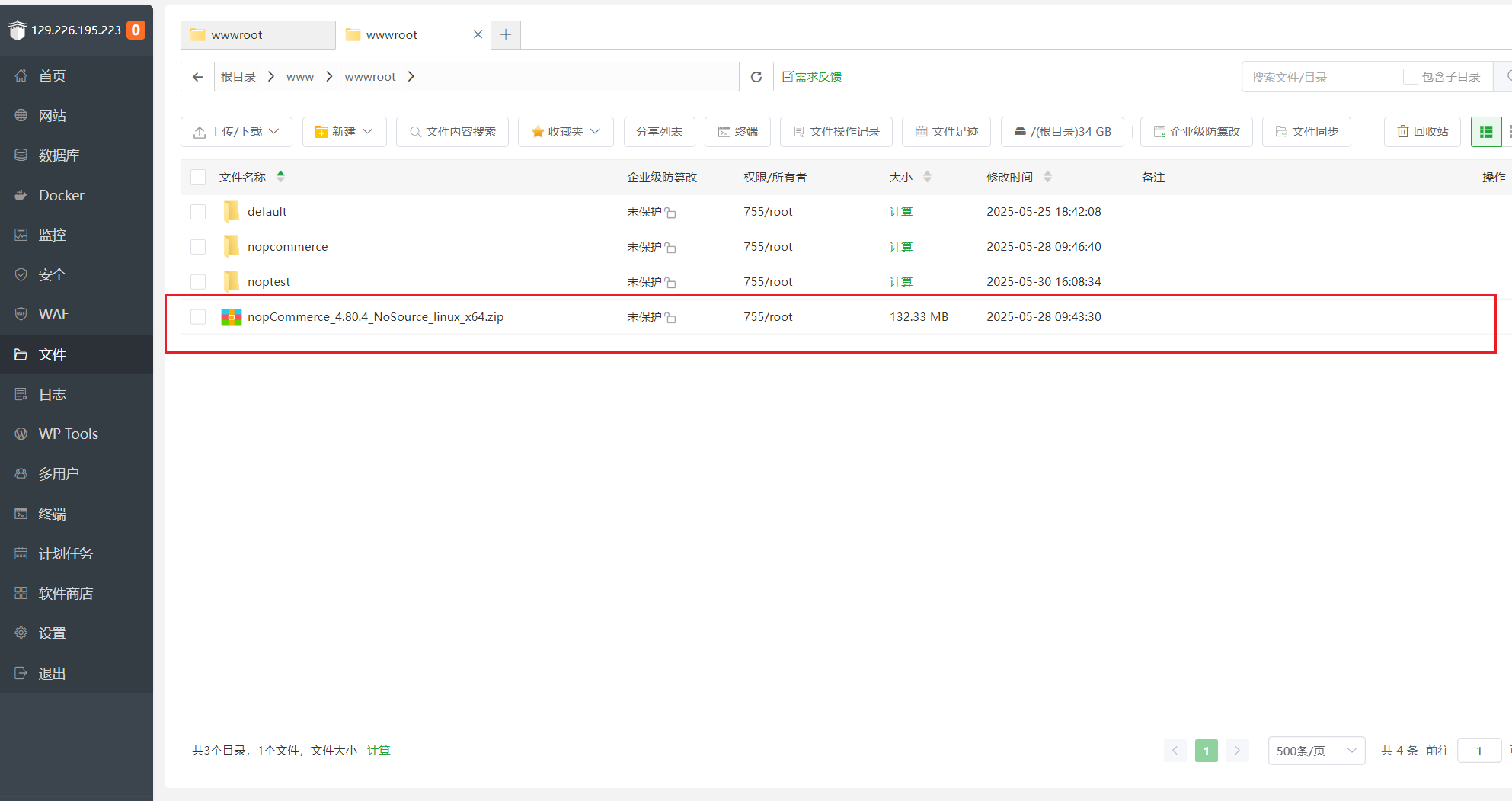
Task: Add a new file manager tab
Action: [506, 35]
